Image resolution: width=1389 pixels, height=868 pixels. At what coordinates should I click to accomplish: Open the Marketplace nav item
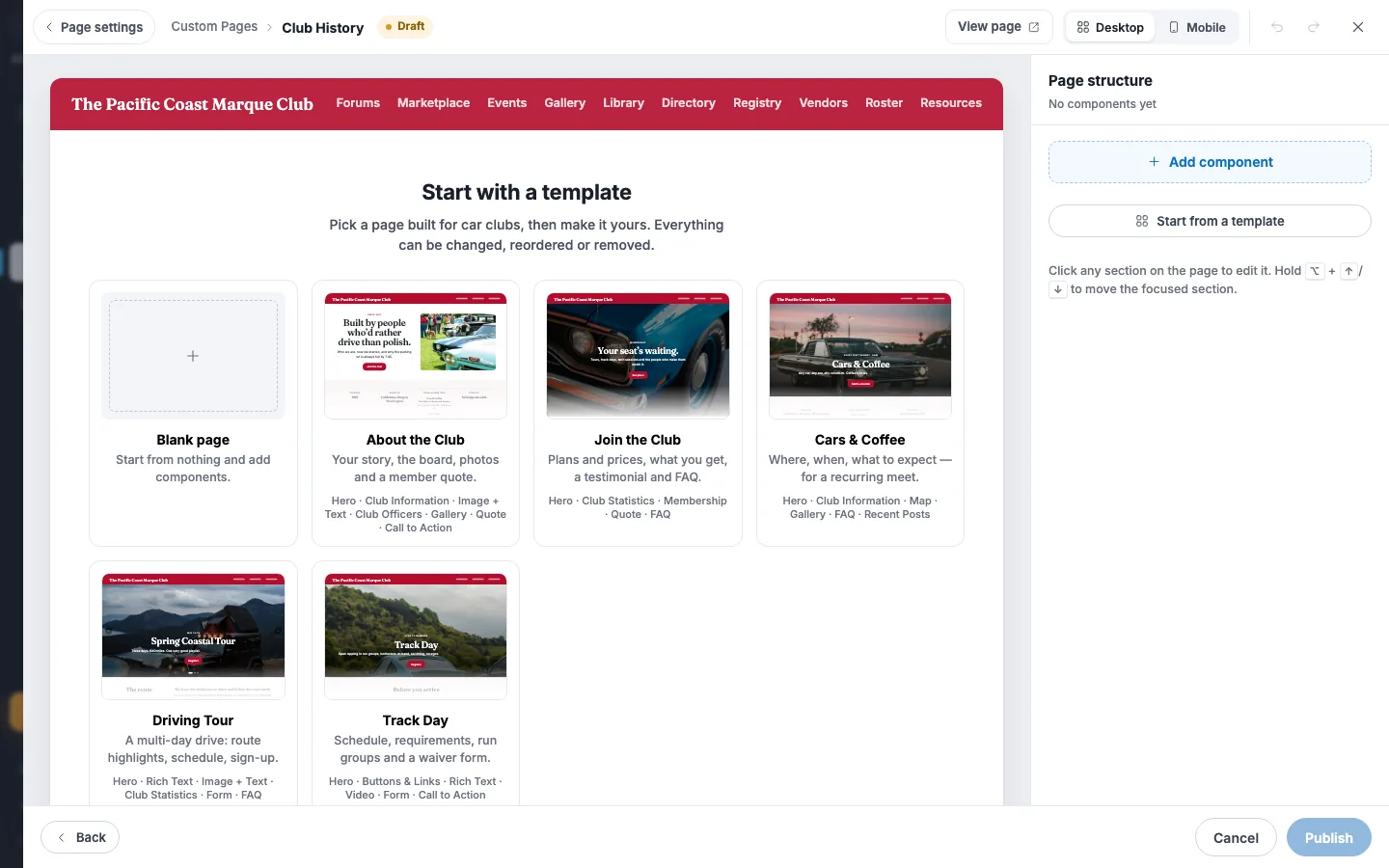433,103
